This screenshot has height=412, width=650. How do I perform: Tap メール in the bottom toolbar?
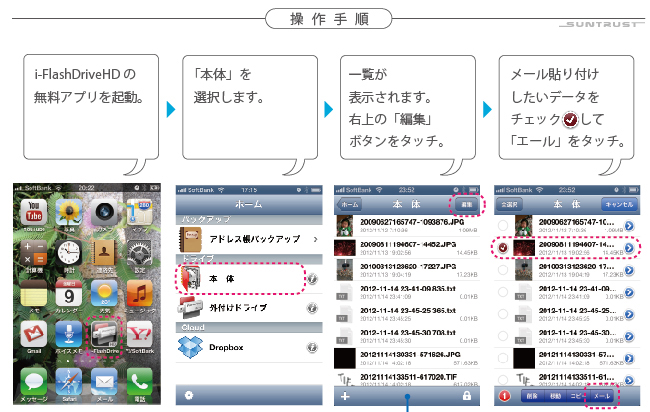(601, 396)
